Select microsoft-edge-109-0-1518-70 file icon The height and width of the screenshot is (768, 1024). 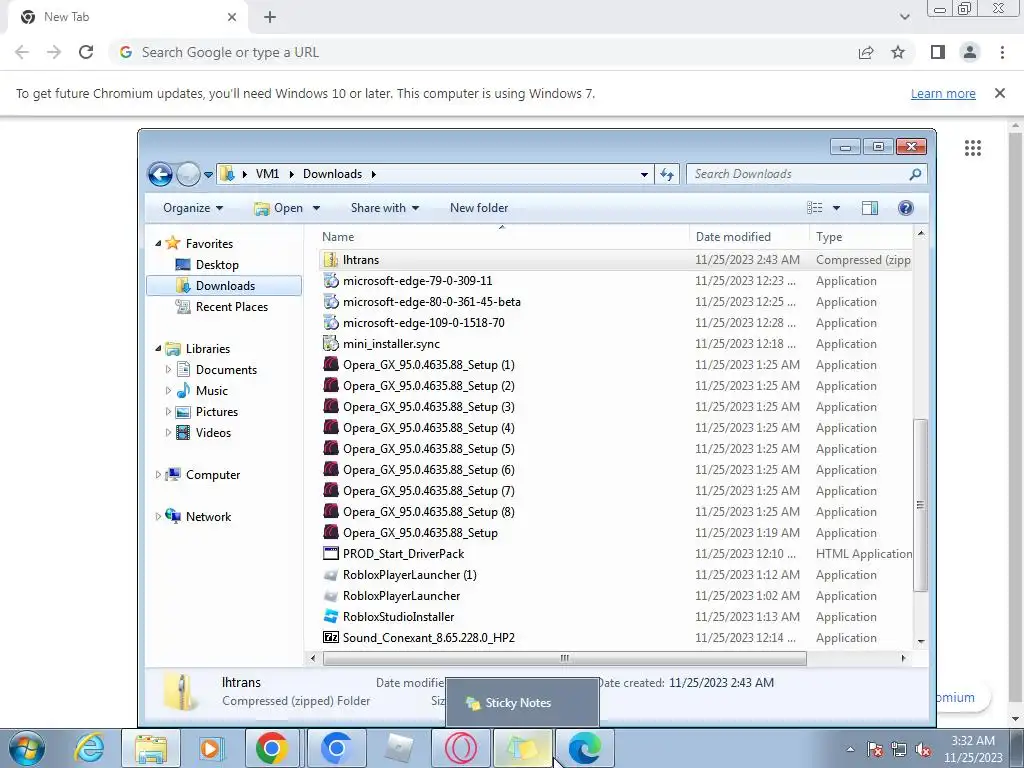coord(331,323)
